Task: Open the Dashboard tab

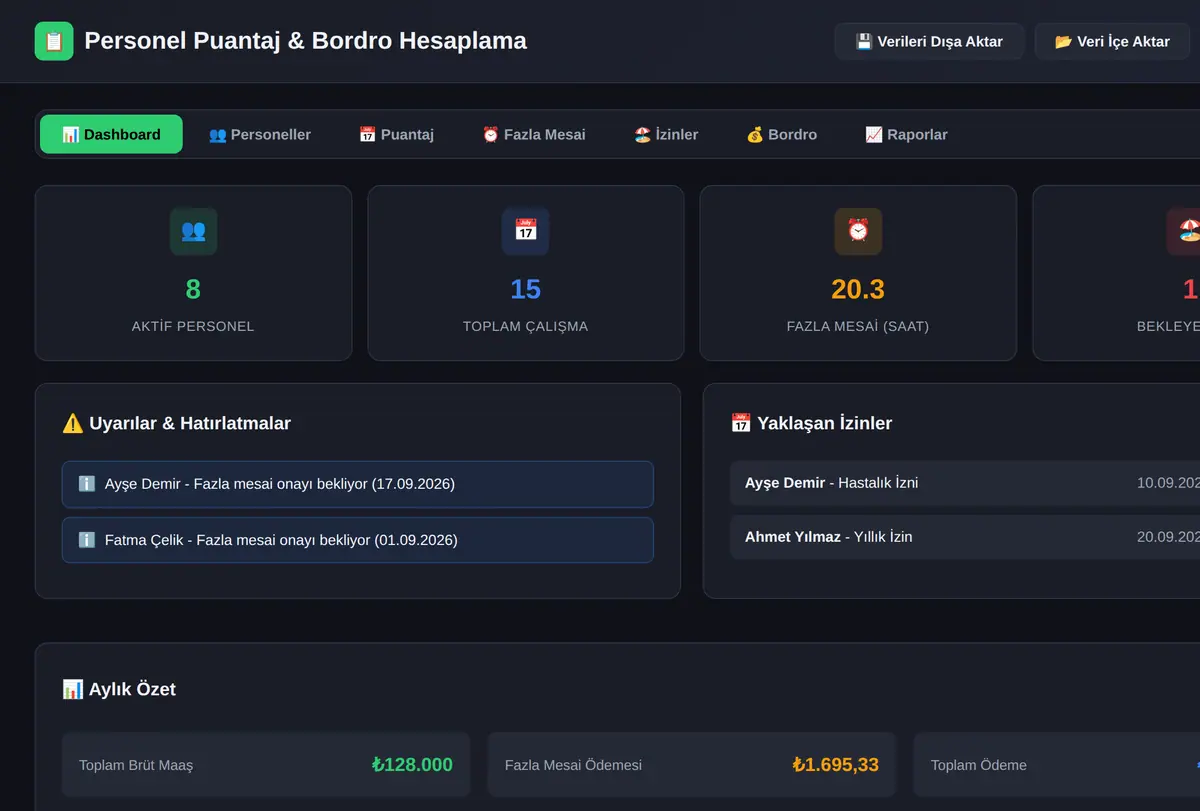Action: [111, 134]
